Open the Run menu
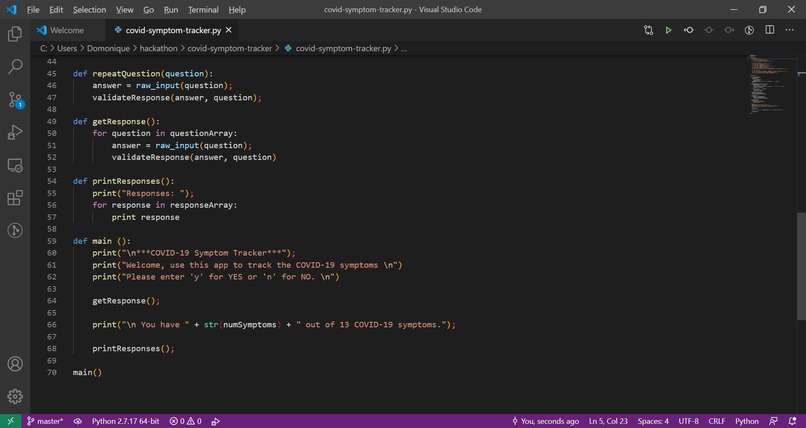The height and width of the screenshot is (428, 806). pos(171,10)
